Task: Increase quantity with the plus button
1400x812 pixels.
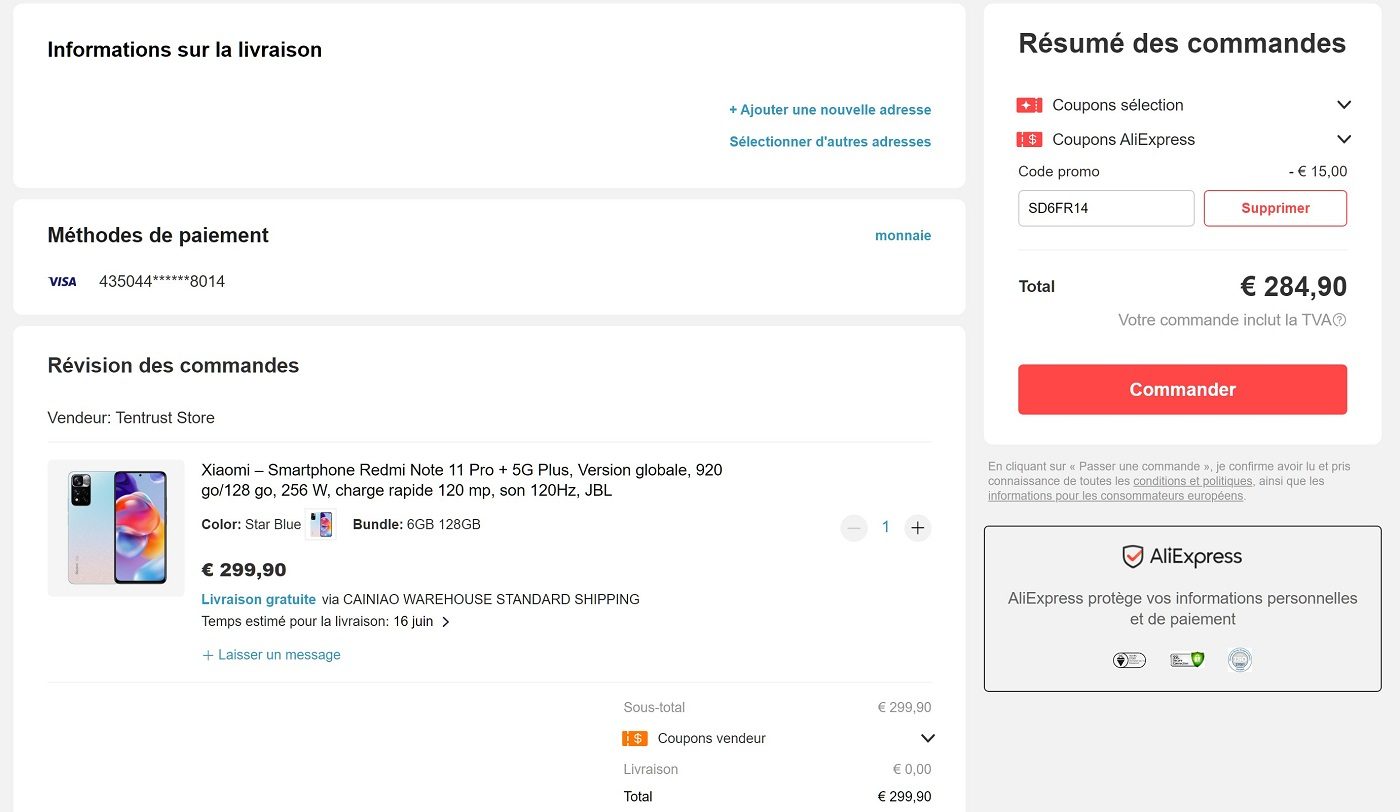Action: pos(917,527)
